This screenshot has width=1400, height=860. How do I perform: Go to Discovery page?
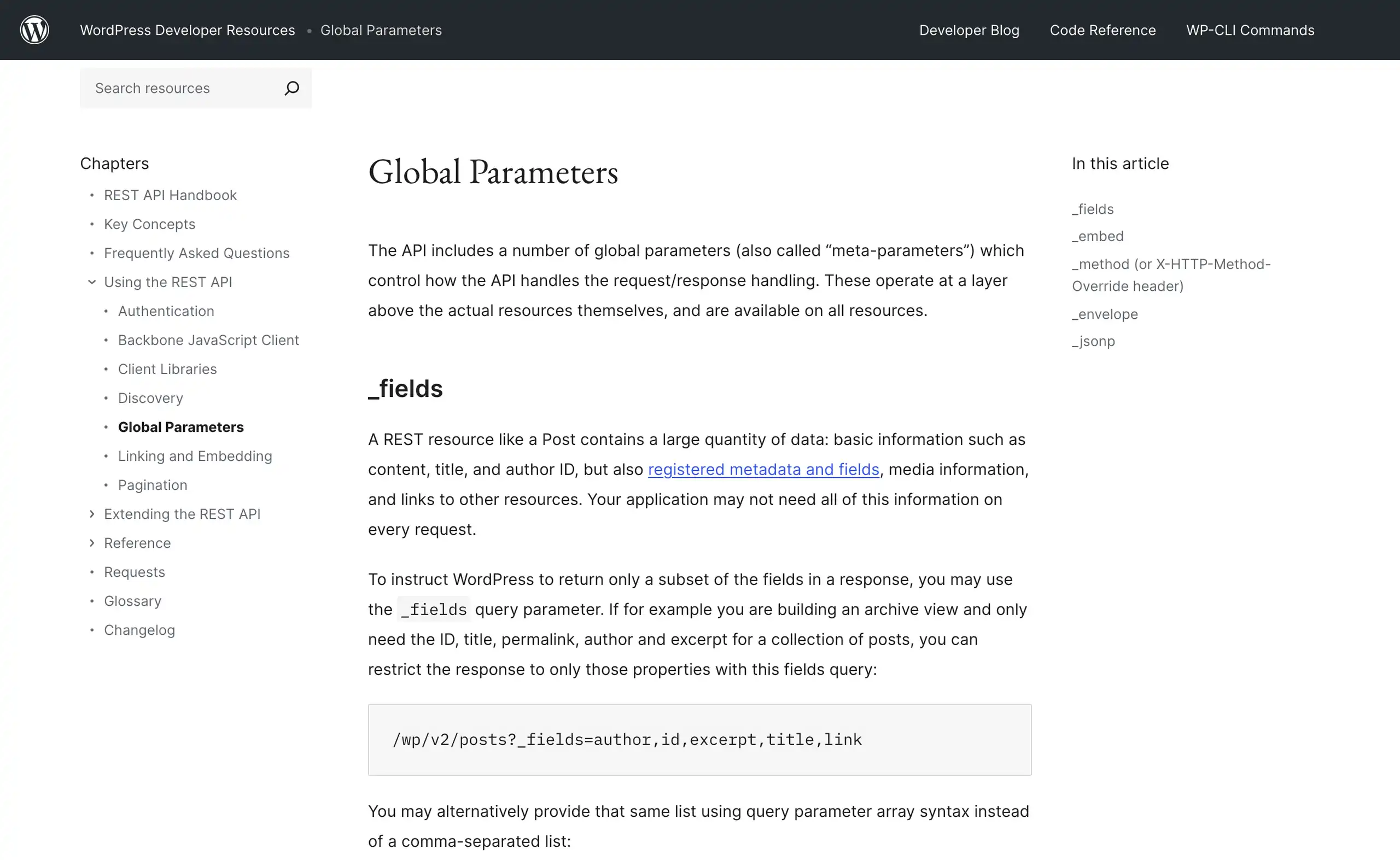(151, 398)
